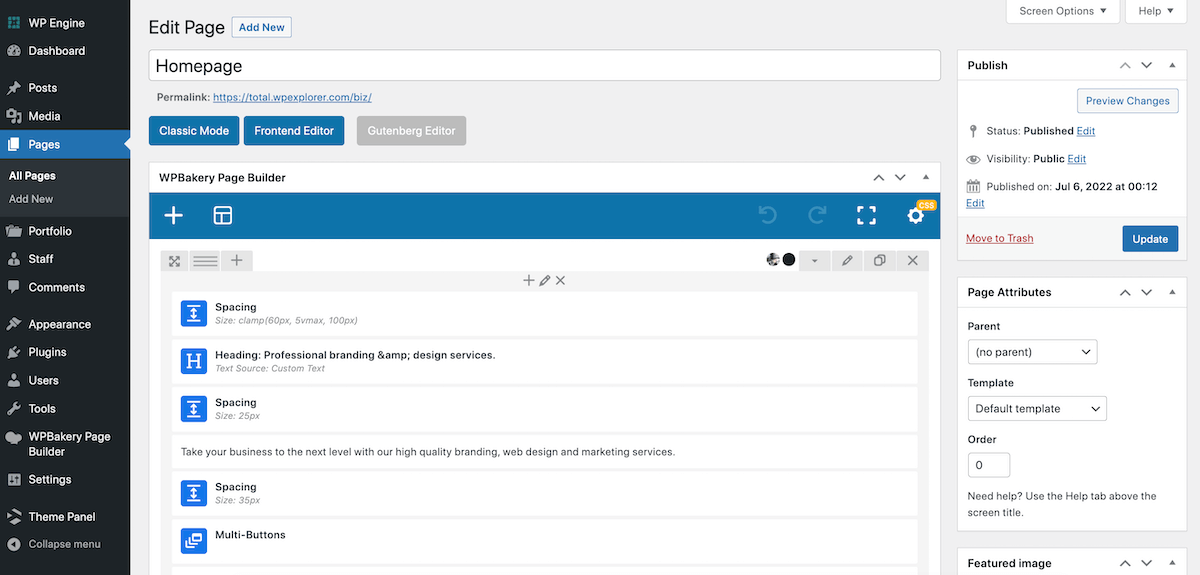Open page settings gear with CSS badge
Screen dimensions: 1200x575
click(915, 215)
